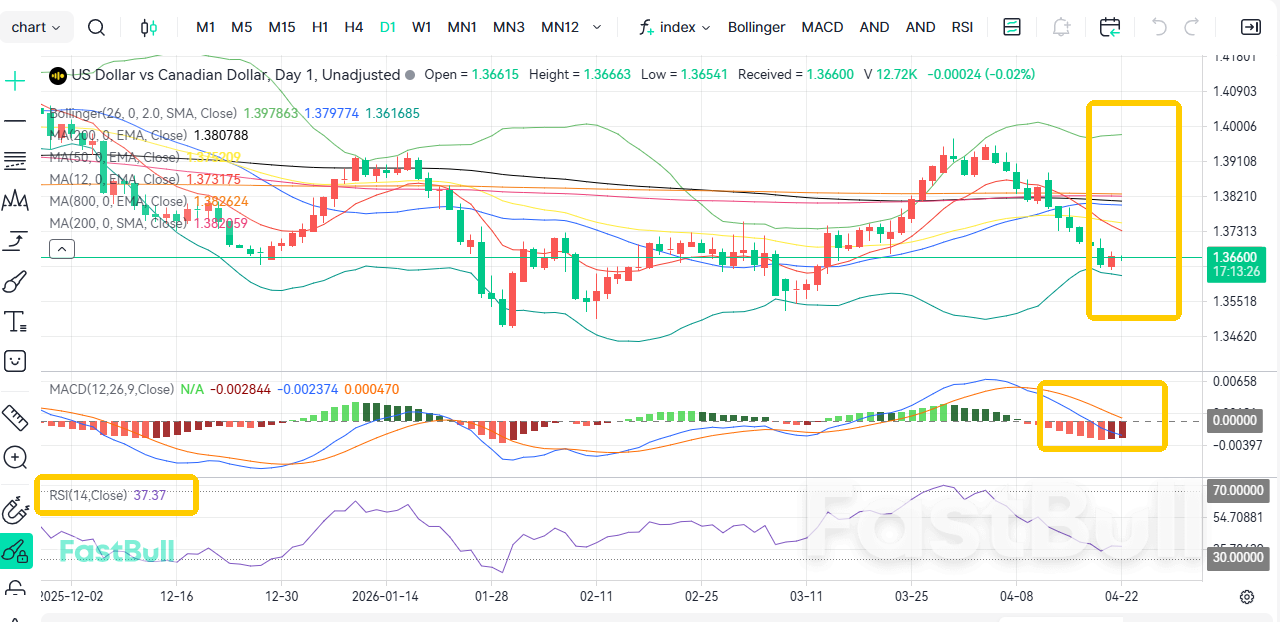Select the crosshair cursor tool
This screenshot has height=622, width=1280.
coord(14,80)
